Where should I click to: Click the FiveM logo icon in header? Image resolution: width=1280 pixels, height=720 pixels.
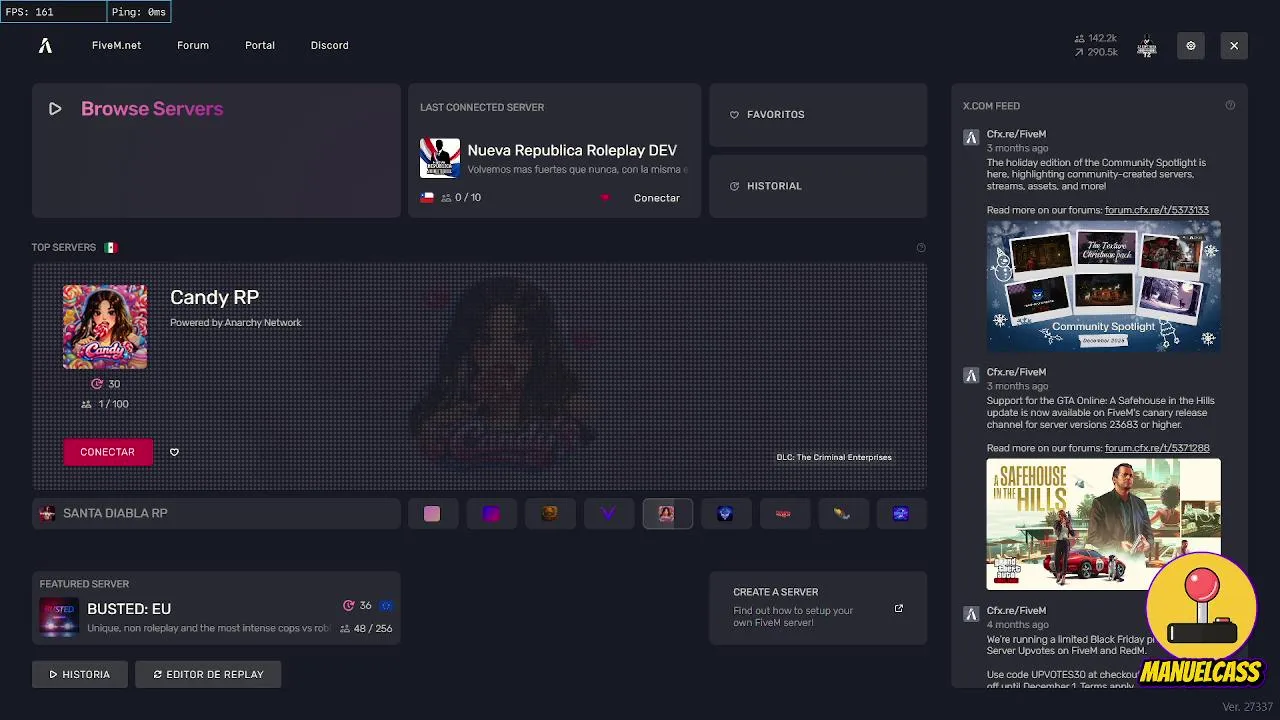click(x=45, y=45)
